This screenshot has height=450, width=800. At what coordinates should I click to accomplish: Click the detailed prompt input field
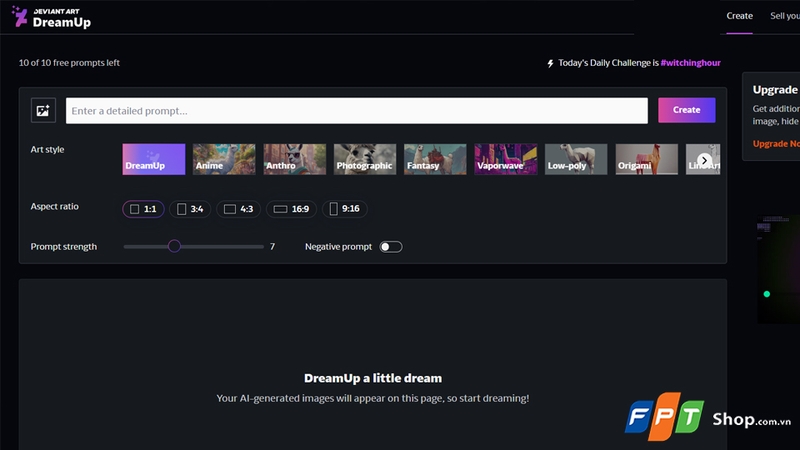tap(357, 111)
